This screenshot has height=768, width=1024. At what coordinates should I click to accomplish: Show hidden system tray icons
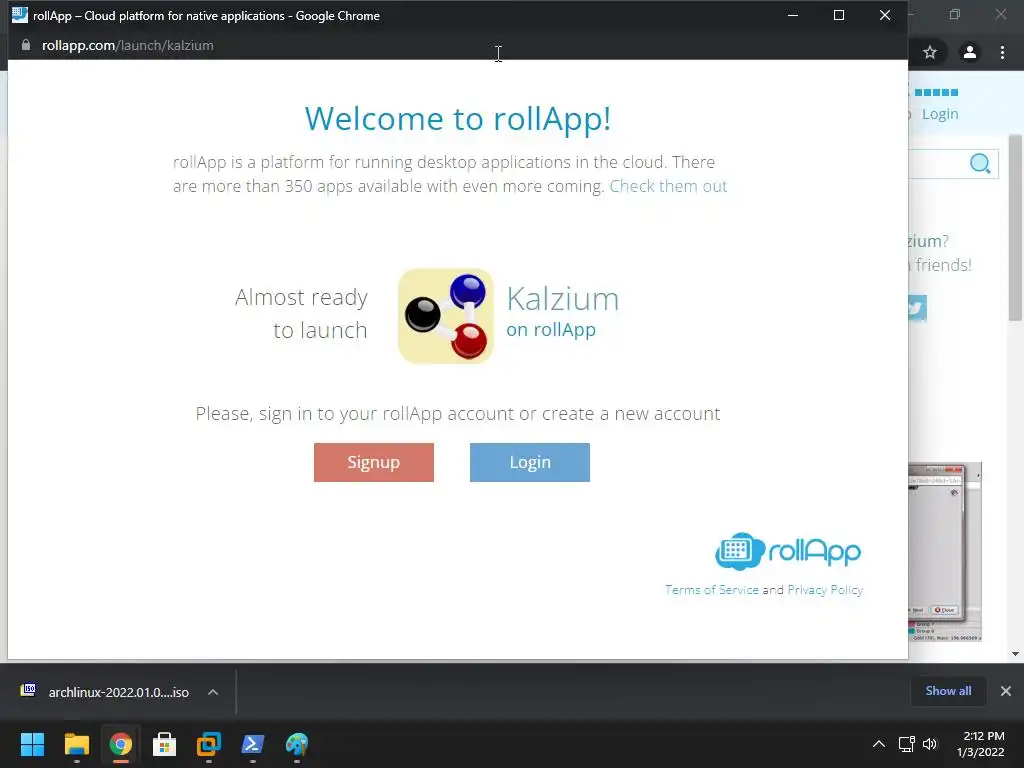879,744
